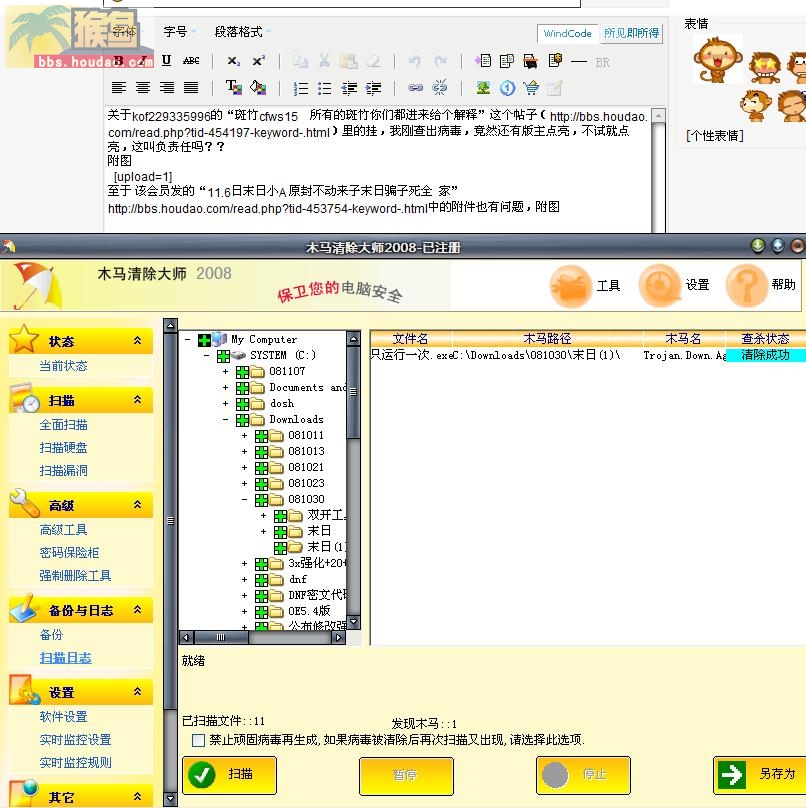The height and width of the screenshot is (808, 806).
Task: Sort results by the 木马名 column header
Action: click(x=683, y=339)
